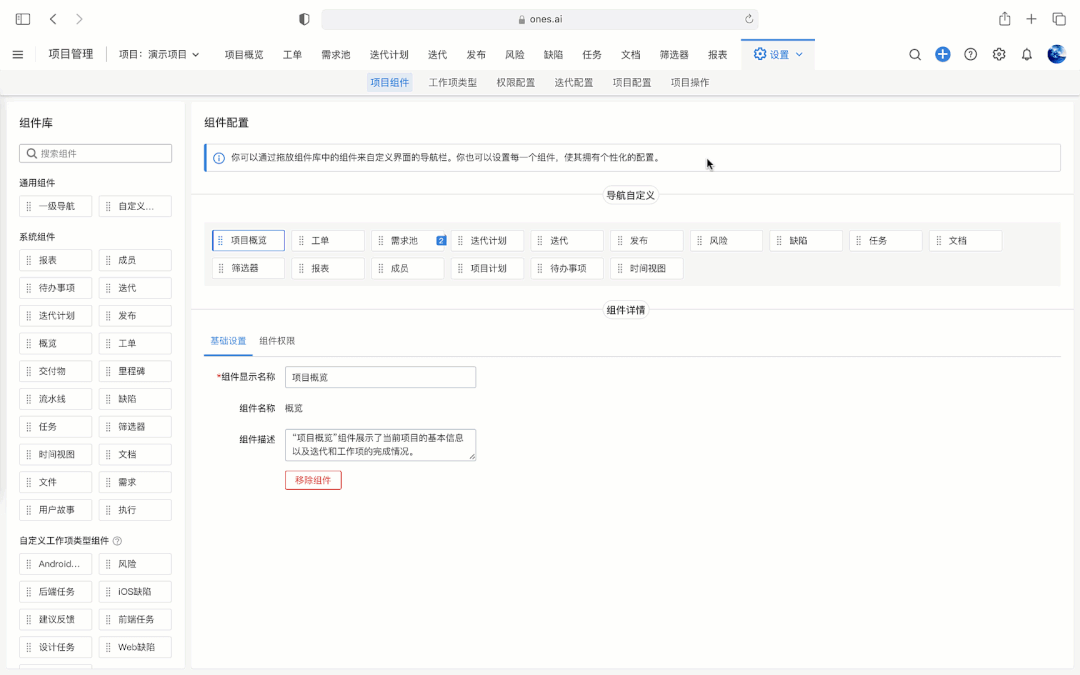
Task: Expand the 项目：演示项目 dropdown
Action: click(x=159, y=55)
